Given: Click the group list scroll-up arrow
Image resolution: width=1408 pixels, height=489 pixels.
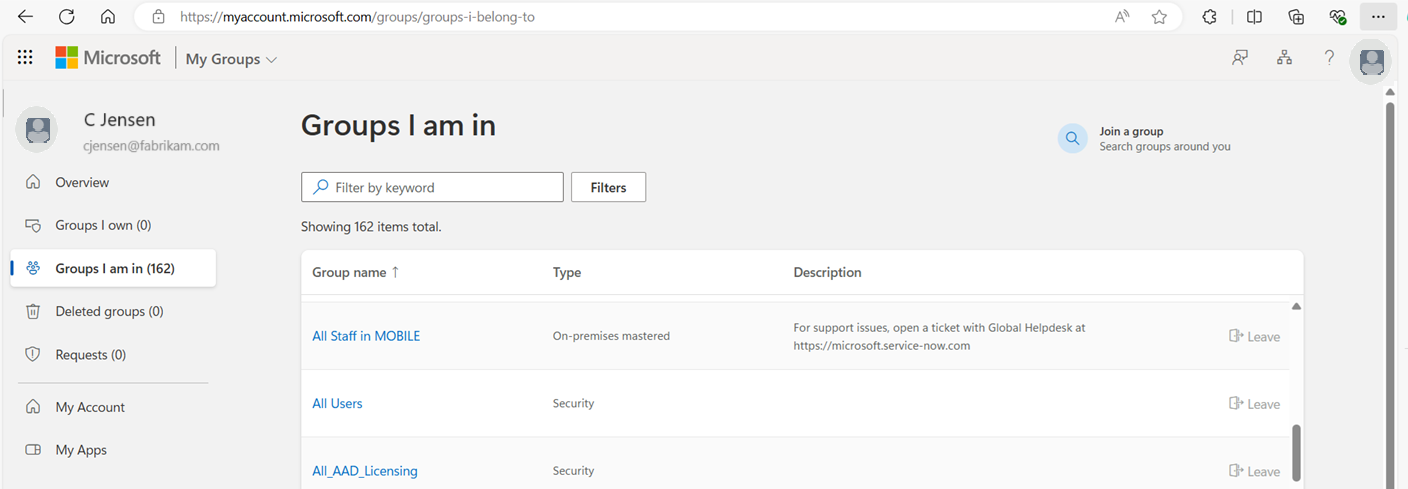Looking at the screenshot, I should (x=1296, y=306).
